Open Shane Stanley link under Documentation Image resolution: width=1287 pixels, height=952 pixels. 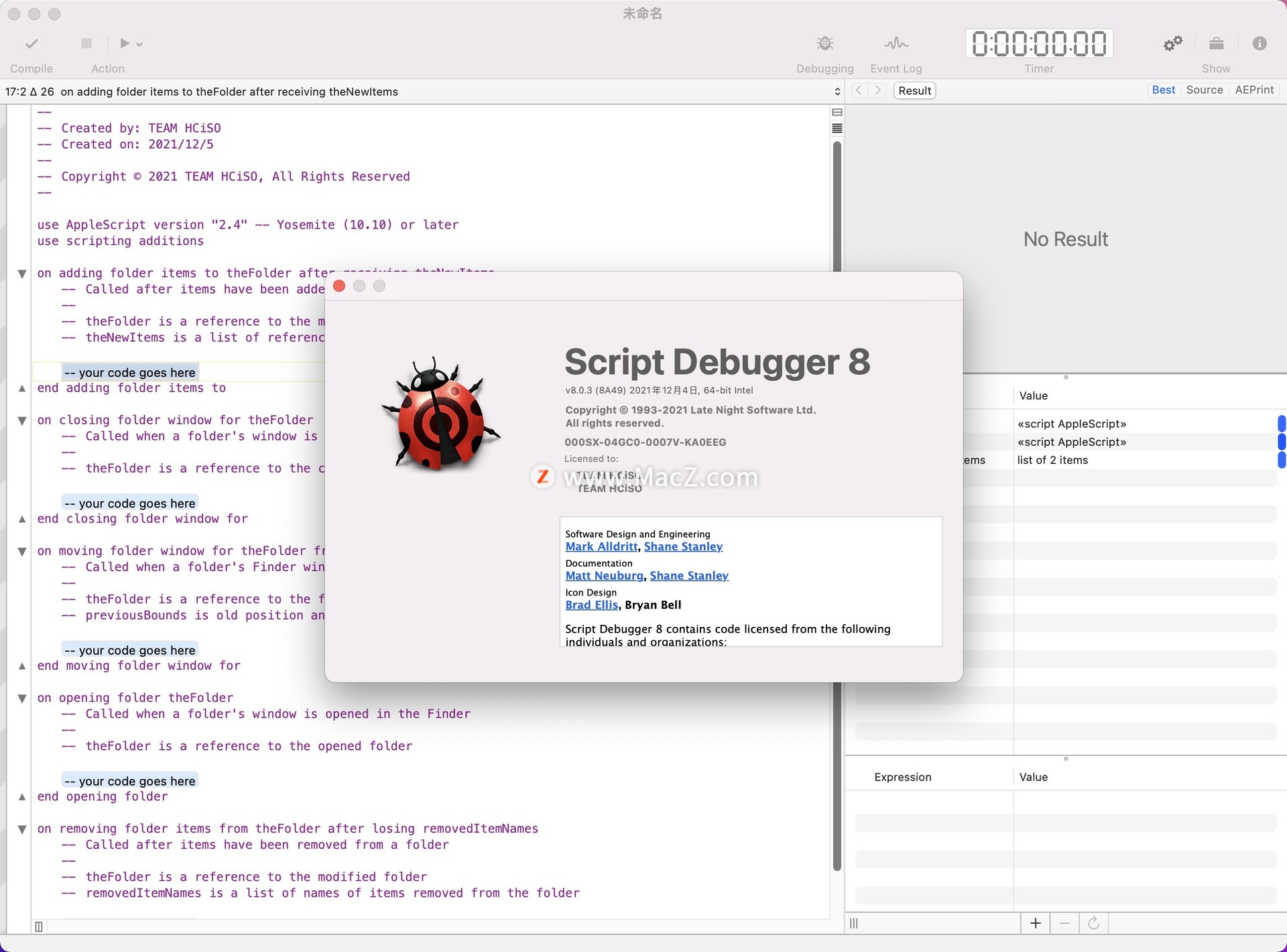click(689, 575)
